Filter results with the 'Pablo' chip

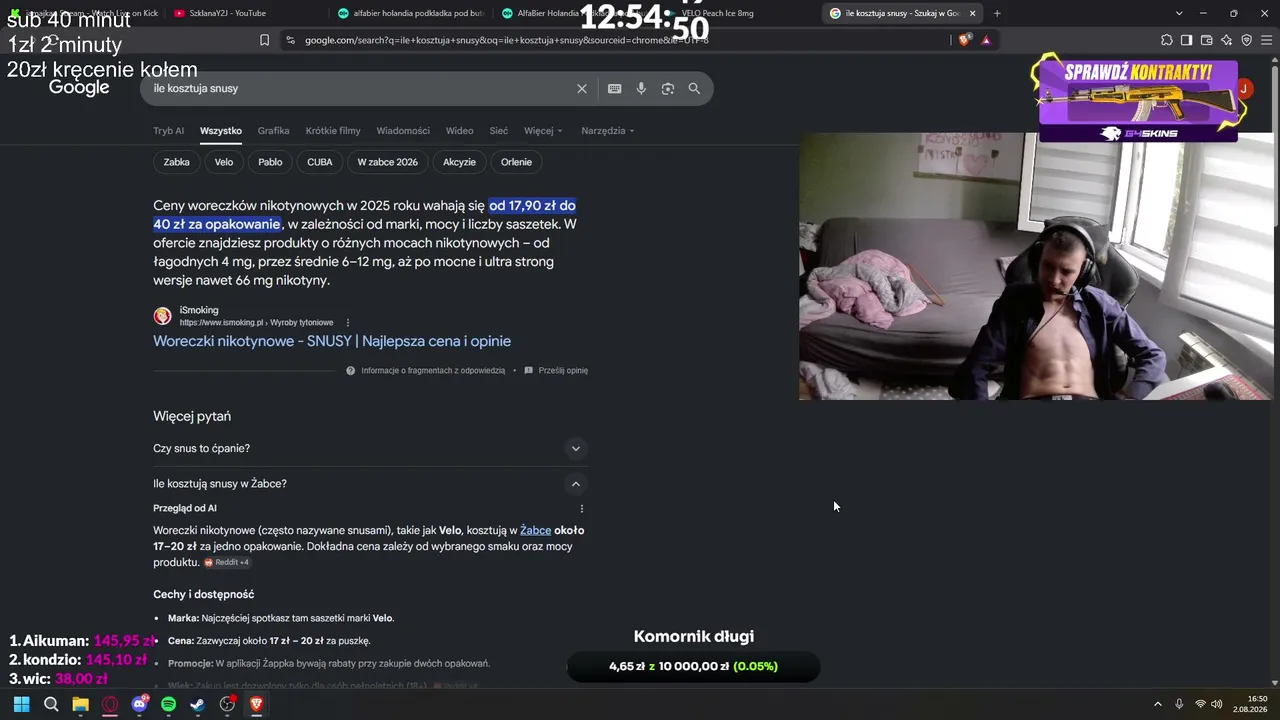point(270,162)
